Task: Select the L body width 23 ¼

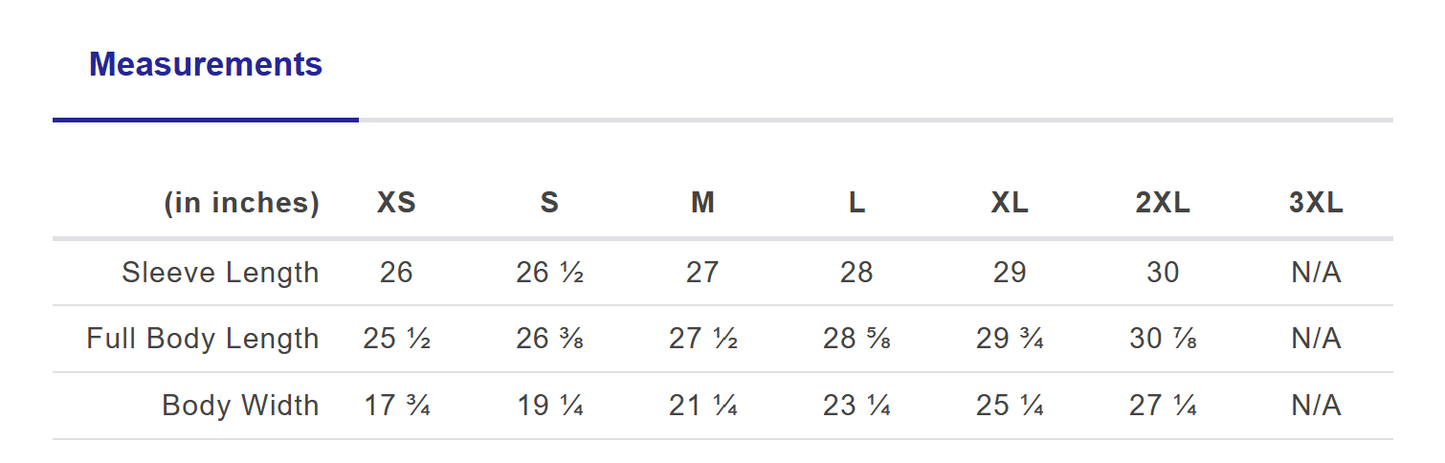Action: pyautogui.click(x=856, y=405)
